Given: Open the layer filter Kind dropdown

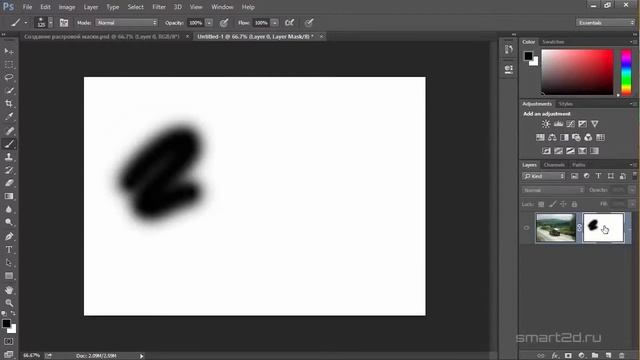Looking at the screenshot, I should (x=543, y=176).
